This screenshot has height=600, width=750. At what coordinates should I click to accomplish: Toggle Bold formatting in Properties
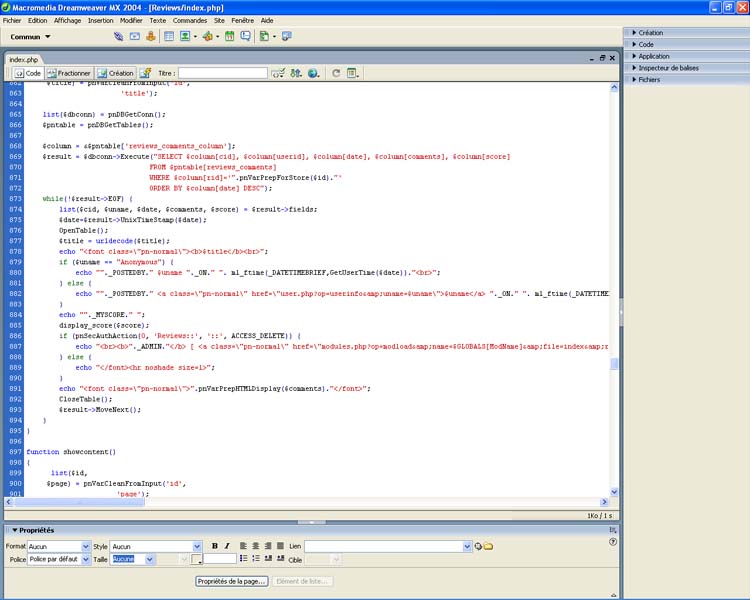coord(215,546)
